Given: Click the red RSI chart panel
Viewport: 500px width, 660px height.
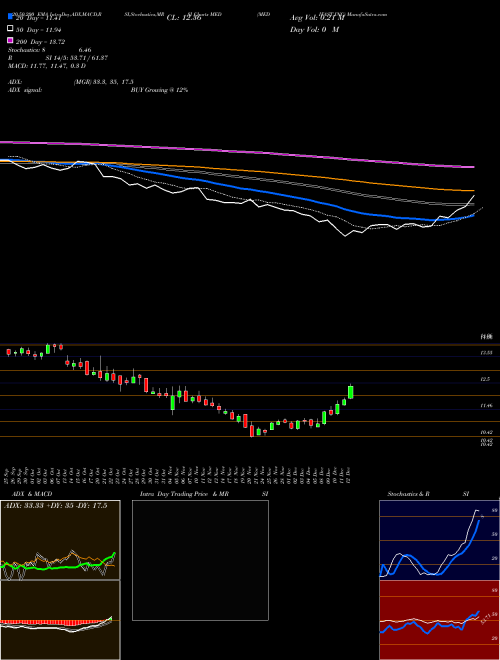Looking at the screenshot, I should point(439,620).
